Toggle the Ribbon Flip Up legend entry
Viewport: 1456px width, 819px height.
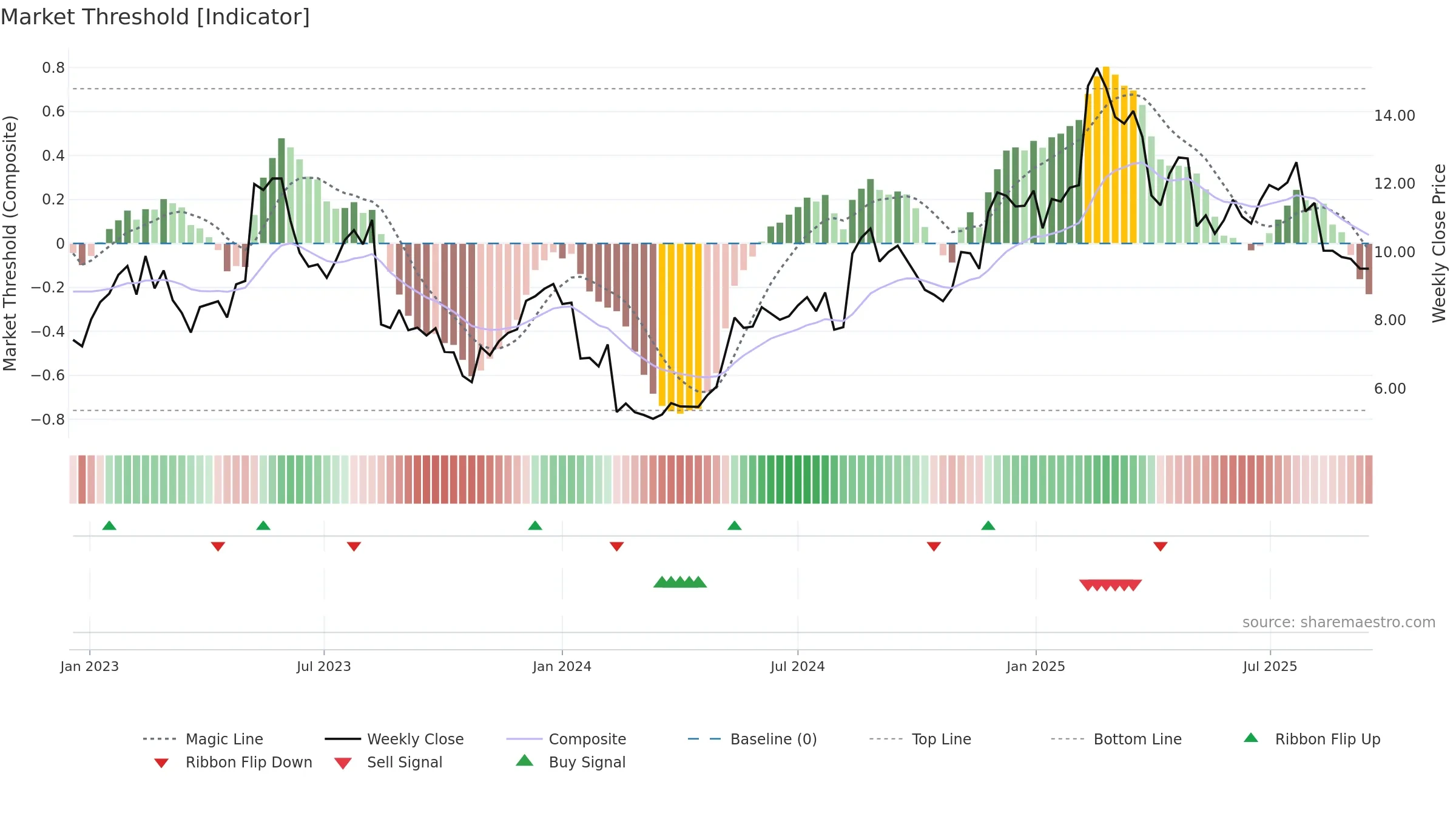1312,739
